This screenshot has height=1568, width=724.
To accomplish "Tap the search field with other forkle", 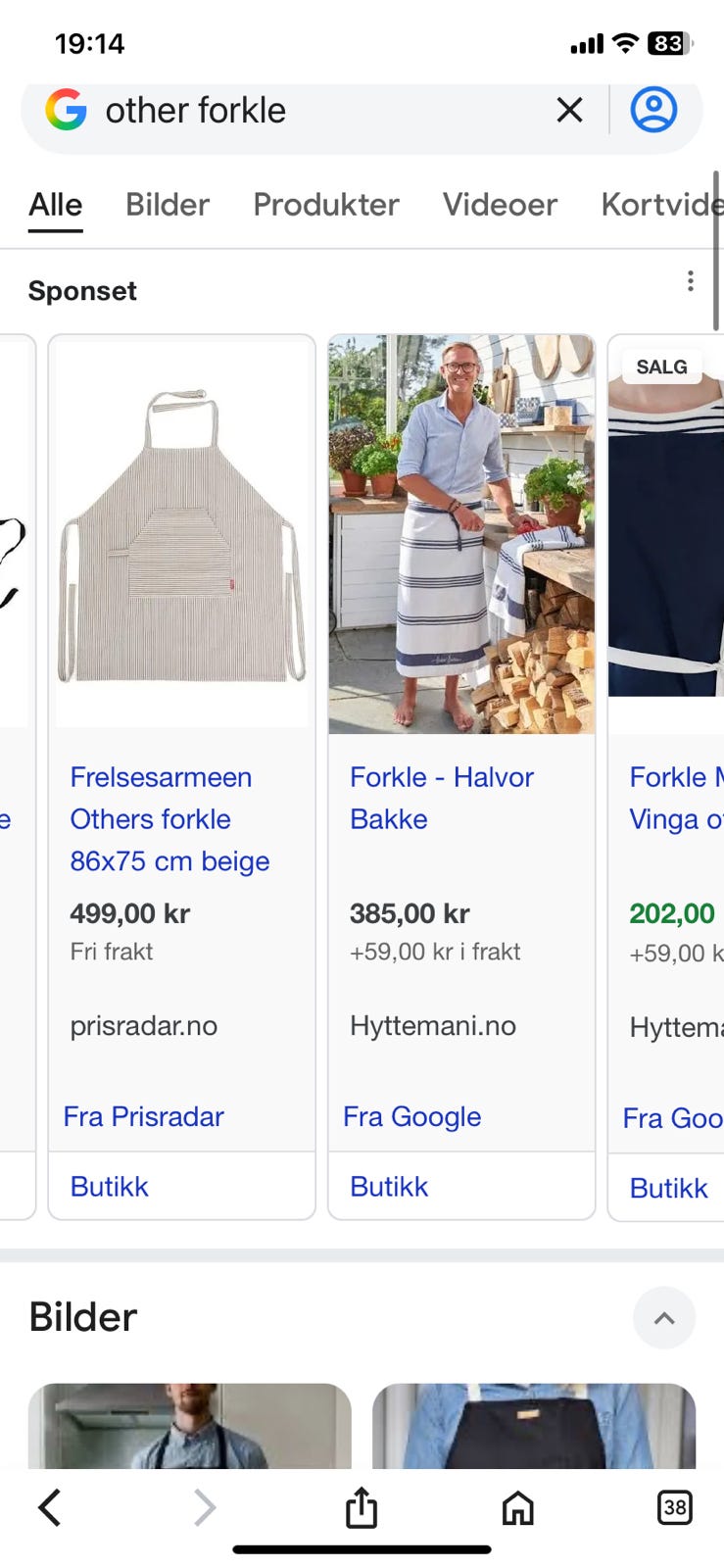I will pyautogui.click(x=314, y=110).
